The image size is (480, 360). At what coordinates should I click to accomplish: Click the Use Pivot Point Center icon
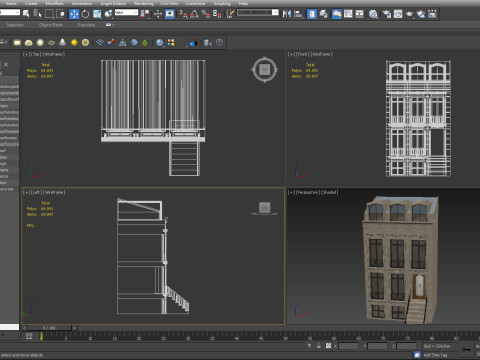click(x=145, y=14)
